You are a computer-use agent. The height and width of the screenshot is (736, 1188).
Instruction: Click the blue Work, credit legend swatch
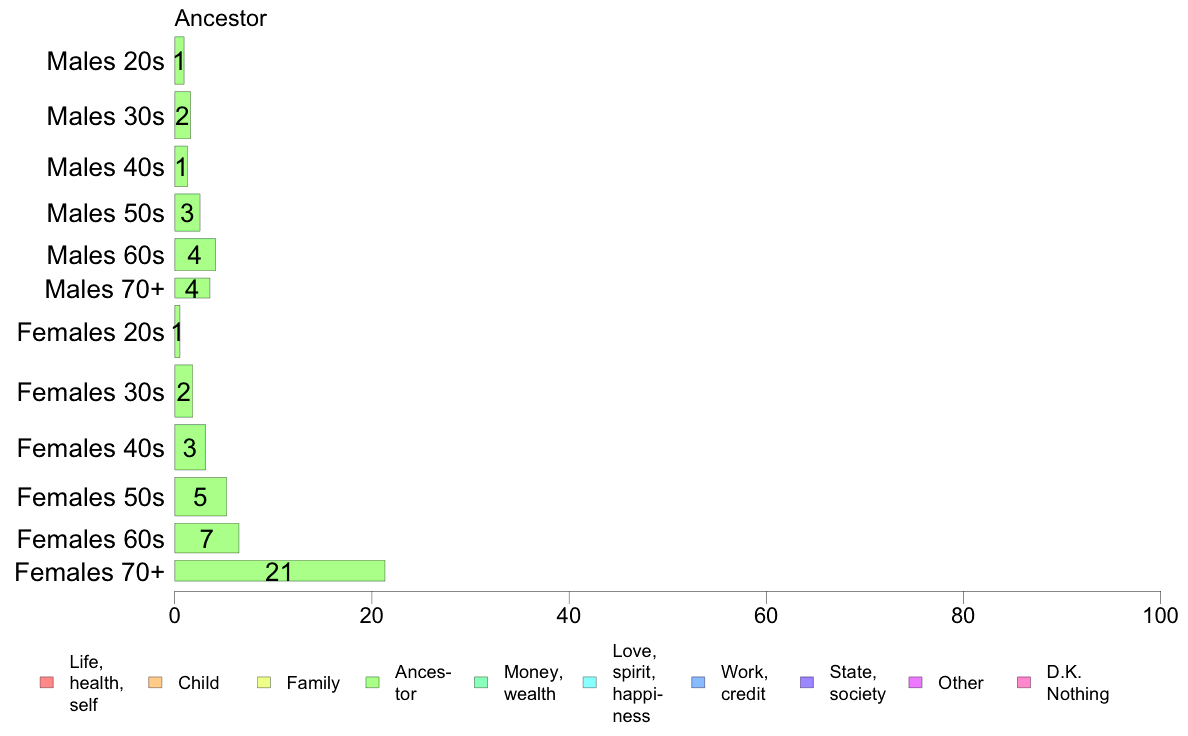698,683
